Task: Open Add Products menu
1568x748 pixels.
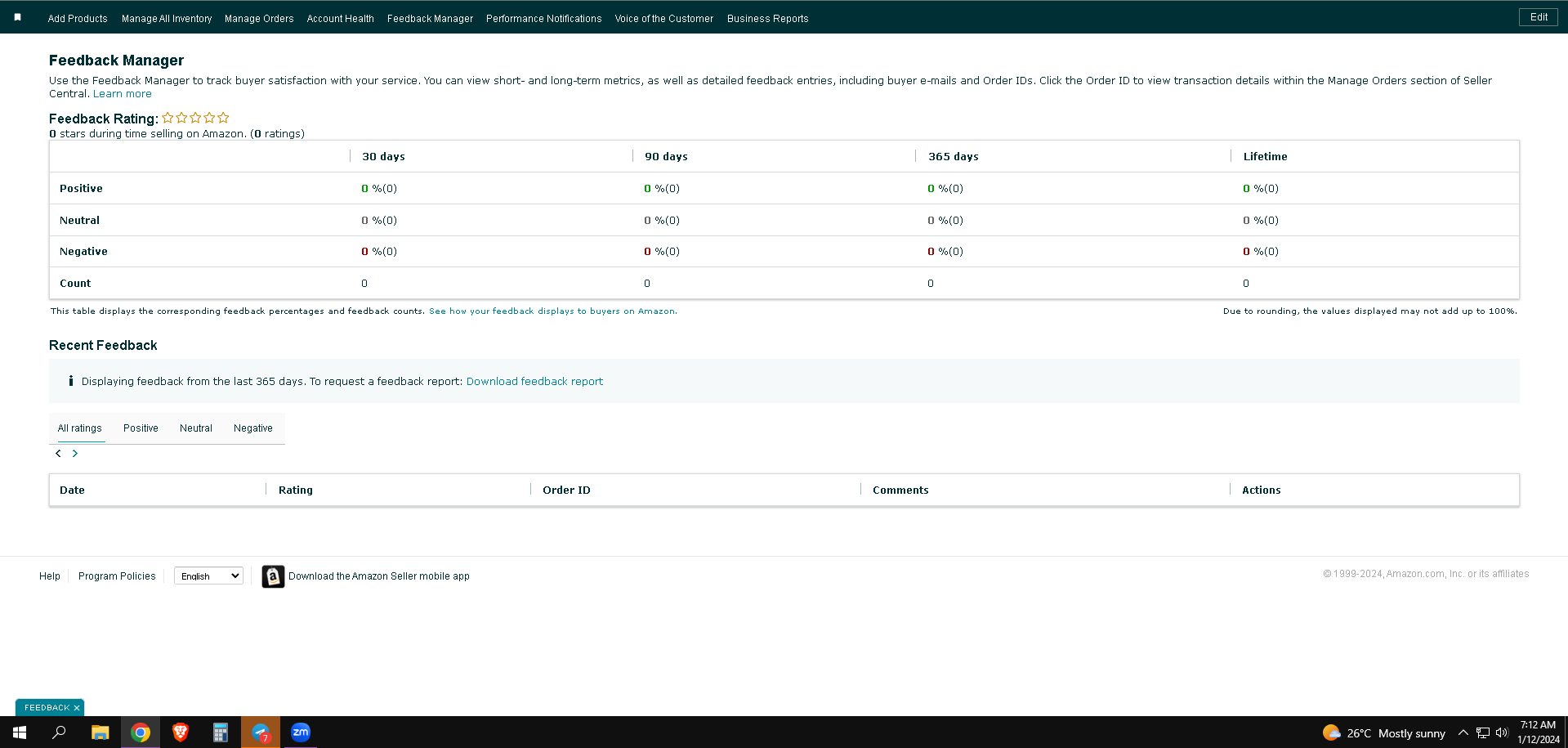Action: click(x=78, y=19)
